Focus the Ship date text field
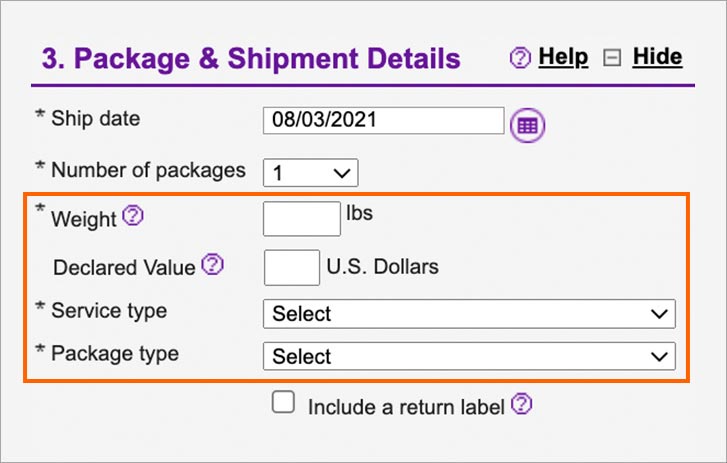 [383, 121]
